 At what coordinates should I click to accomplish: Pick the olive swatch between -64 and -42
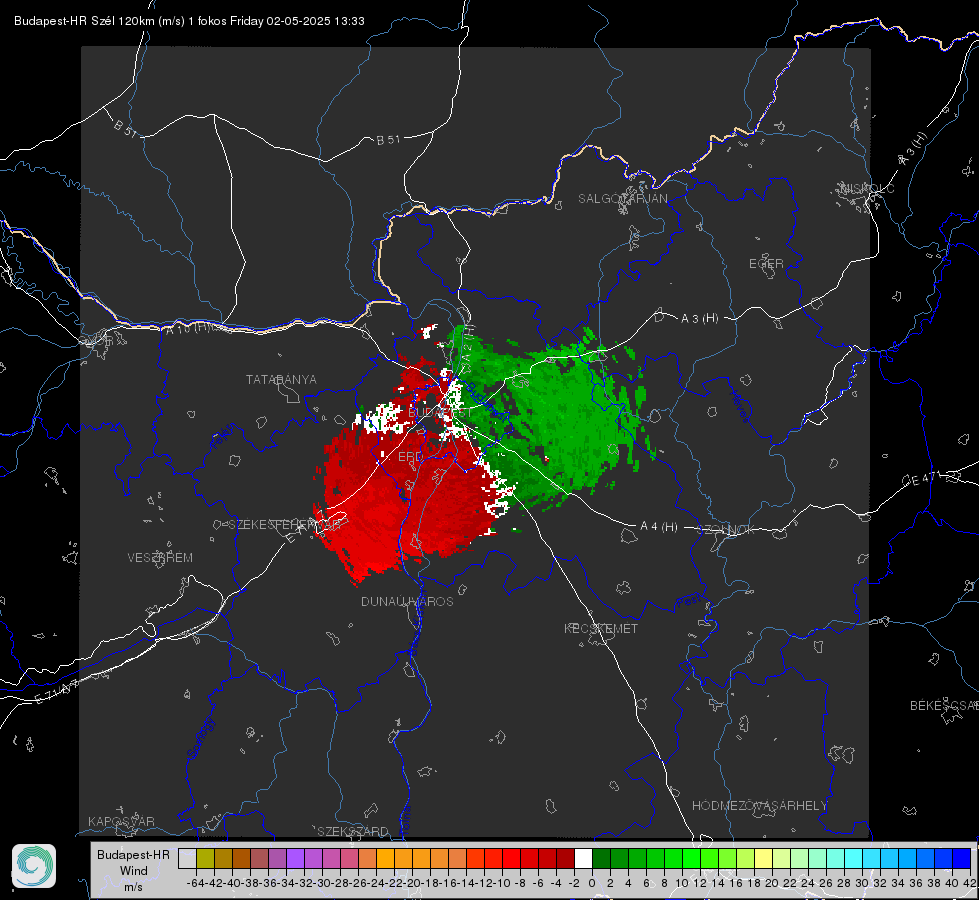[205, 858]
